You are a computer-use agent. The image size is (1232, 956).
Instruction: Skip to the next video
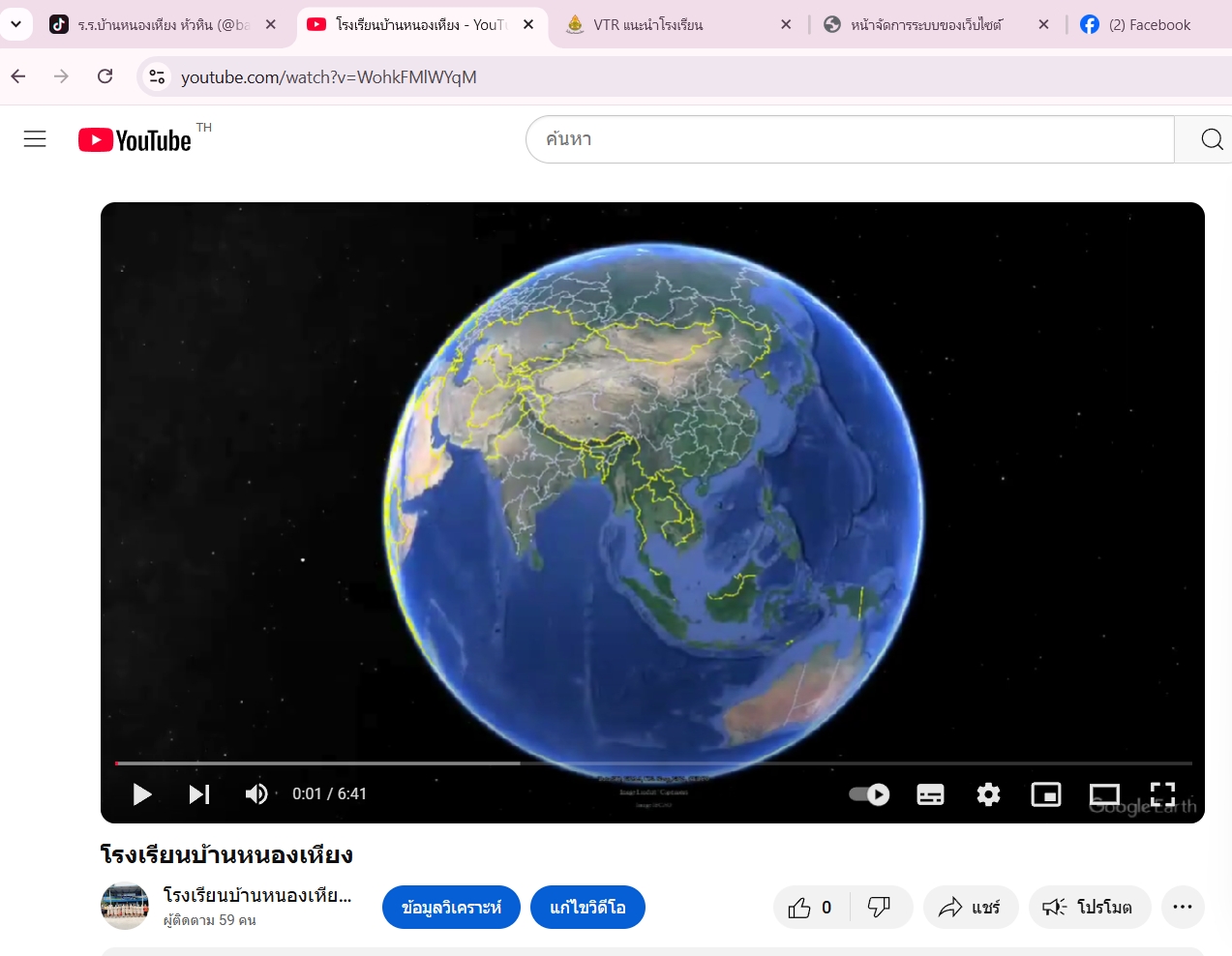[198, 794]
